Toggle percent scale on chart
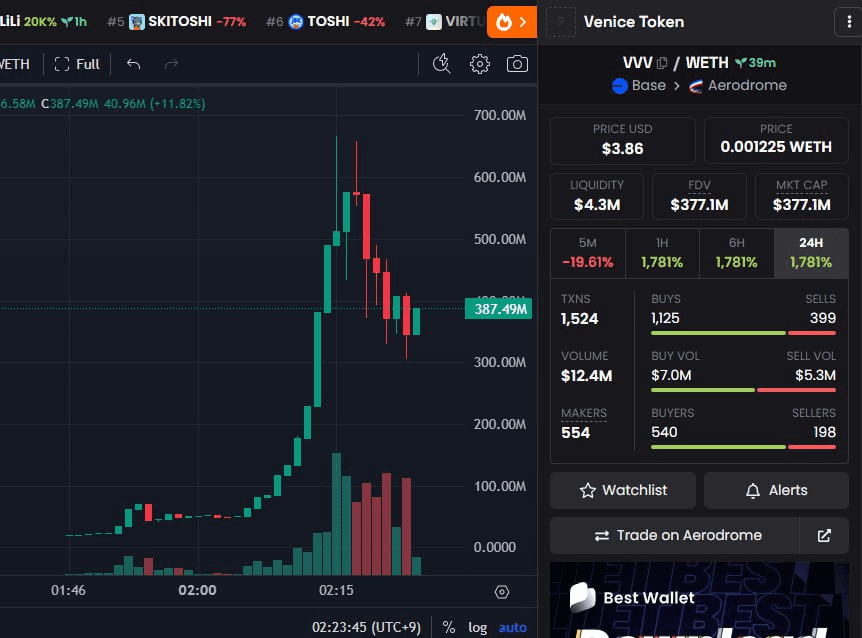 pyautogui.click(x=449, y=627)
